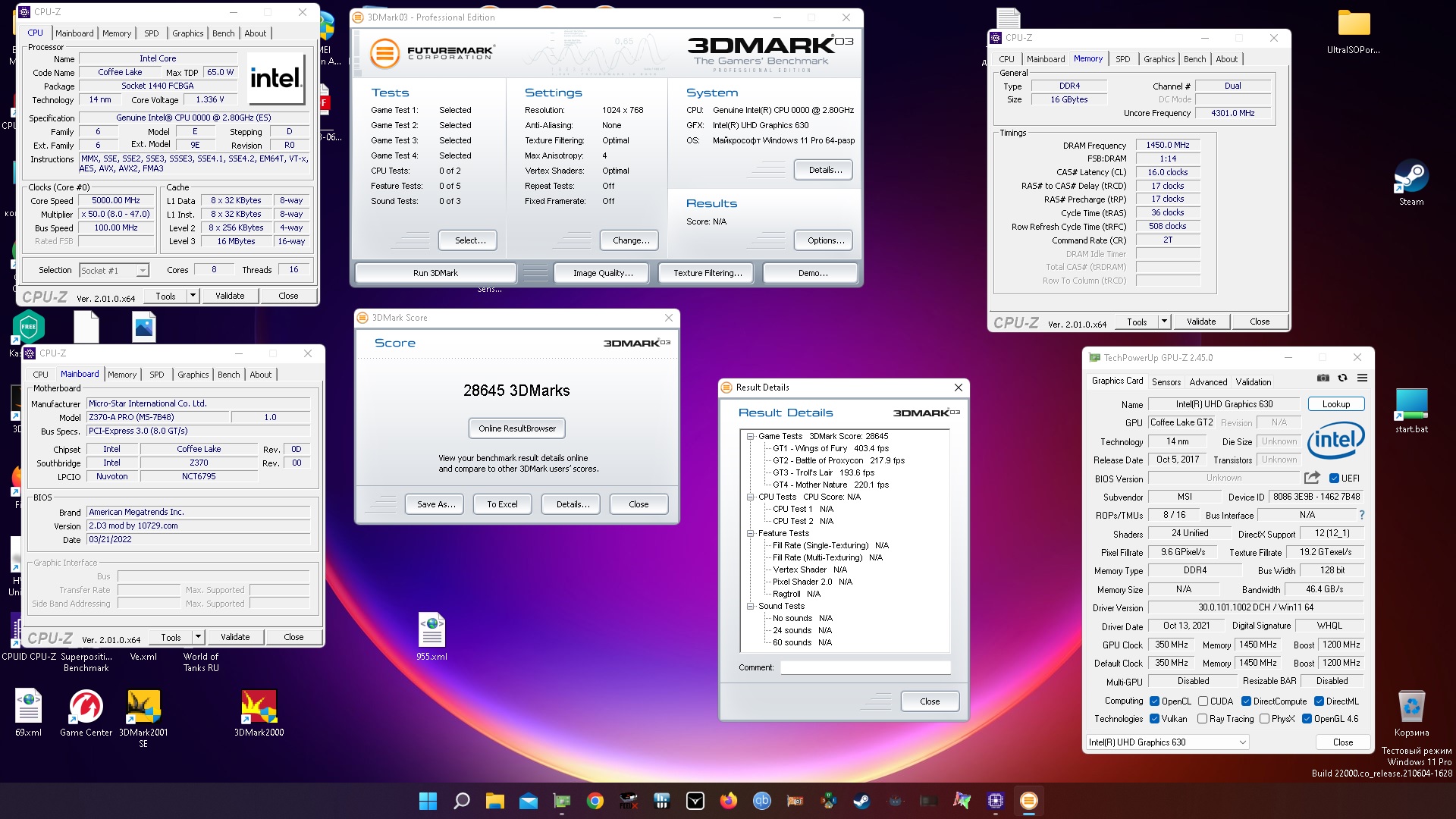
Task: Open the Recycle Bin (Корзина) icon
Action: tap(1411, 713)
